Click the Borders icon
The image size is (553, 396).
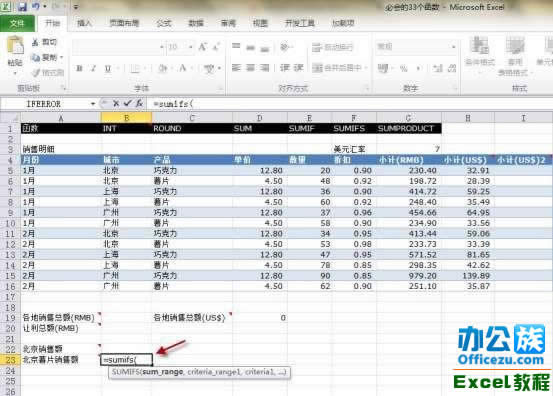(x=134, y=68)
